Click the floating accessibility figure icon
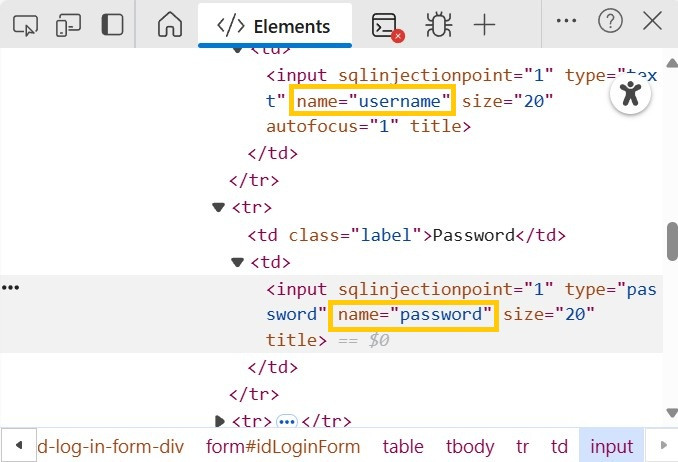678x462 pixels. tap(630, 94)
